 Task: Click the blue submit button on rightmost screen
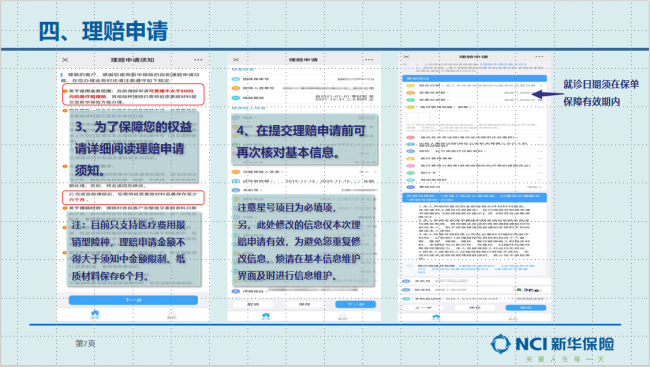[x=526, y=308]
